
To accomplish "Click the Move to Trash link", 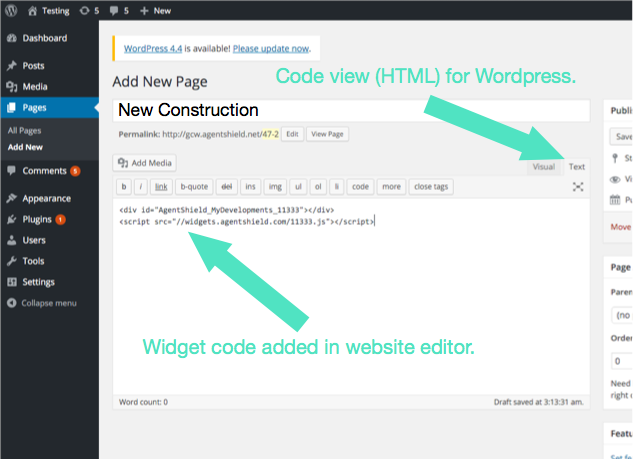I will [x=621, y=227].
